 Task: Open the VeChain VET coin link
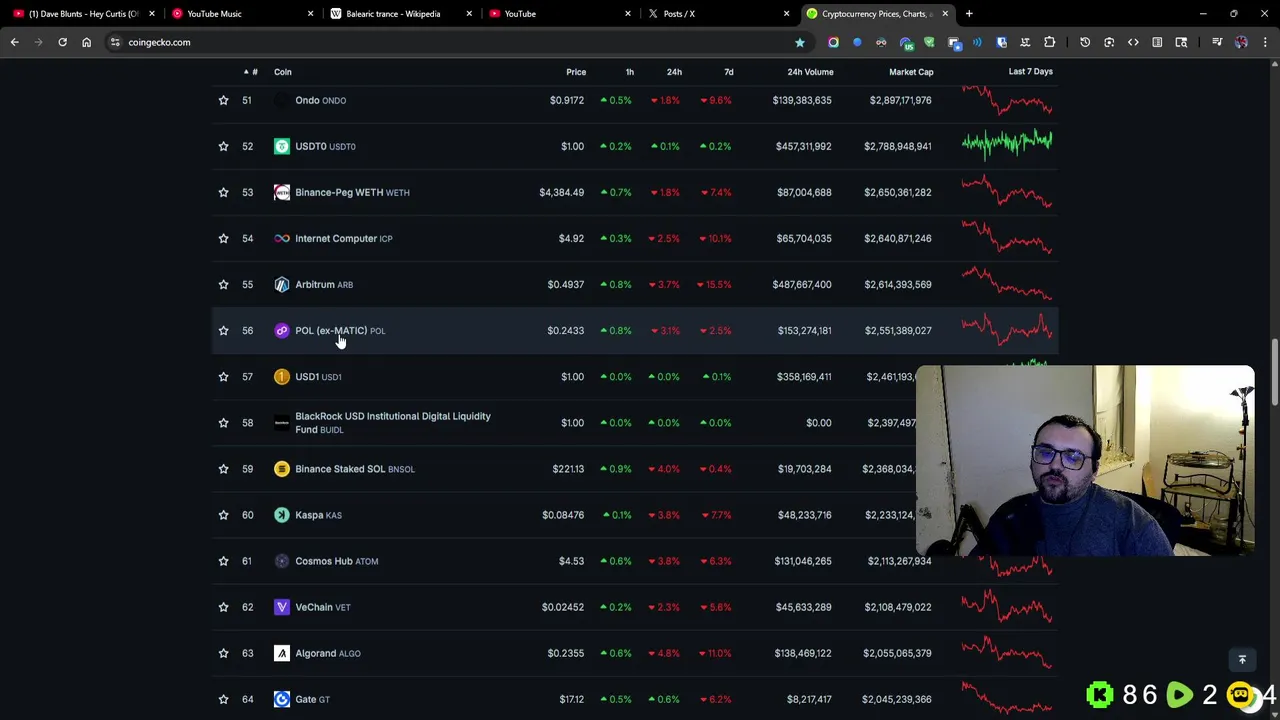(x=322, y=607)
